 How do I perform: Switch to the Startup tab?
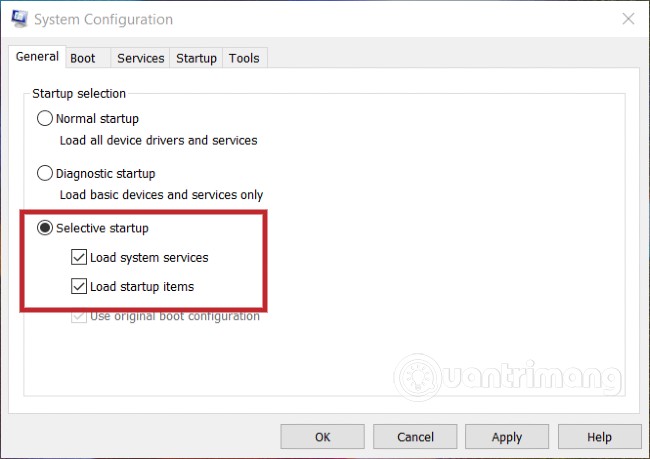pyautogui.click(x=196, y=58)
